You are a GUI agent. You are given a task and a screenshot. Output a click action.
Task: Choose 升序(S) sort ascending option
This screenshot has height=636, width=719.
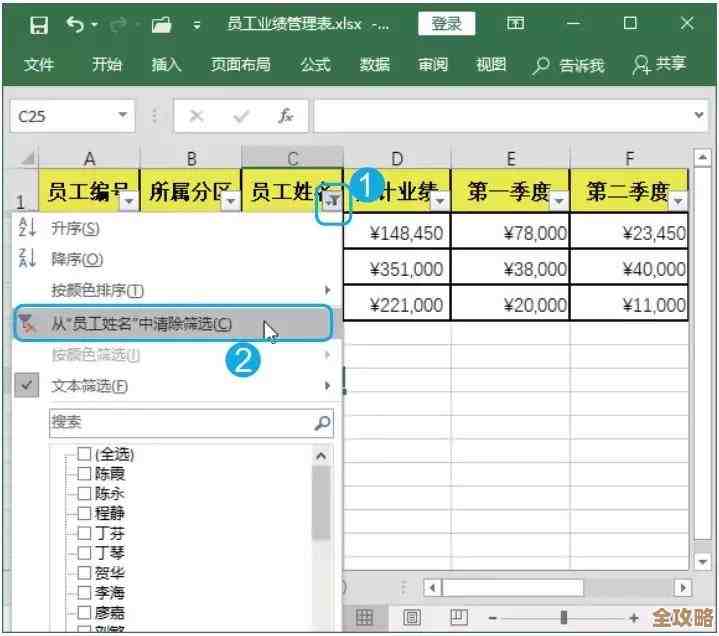click(177, 228)
